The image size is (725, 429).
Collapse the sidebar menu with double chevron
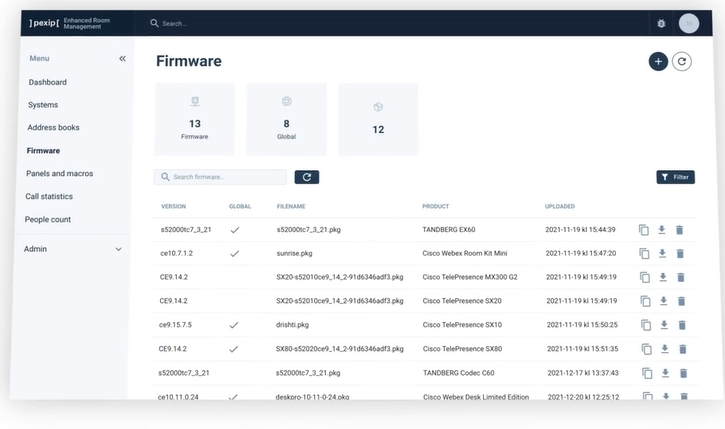(122, 58)
